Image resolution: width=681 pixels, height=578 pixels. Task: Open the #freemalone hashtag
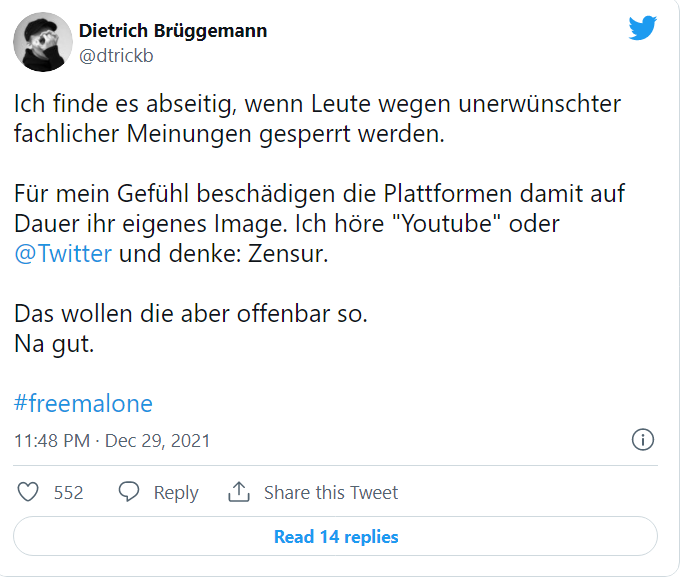(83, 403)
